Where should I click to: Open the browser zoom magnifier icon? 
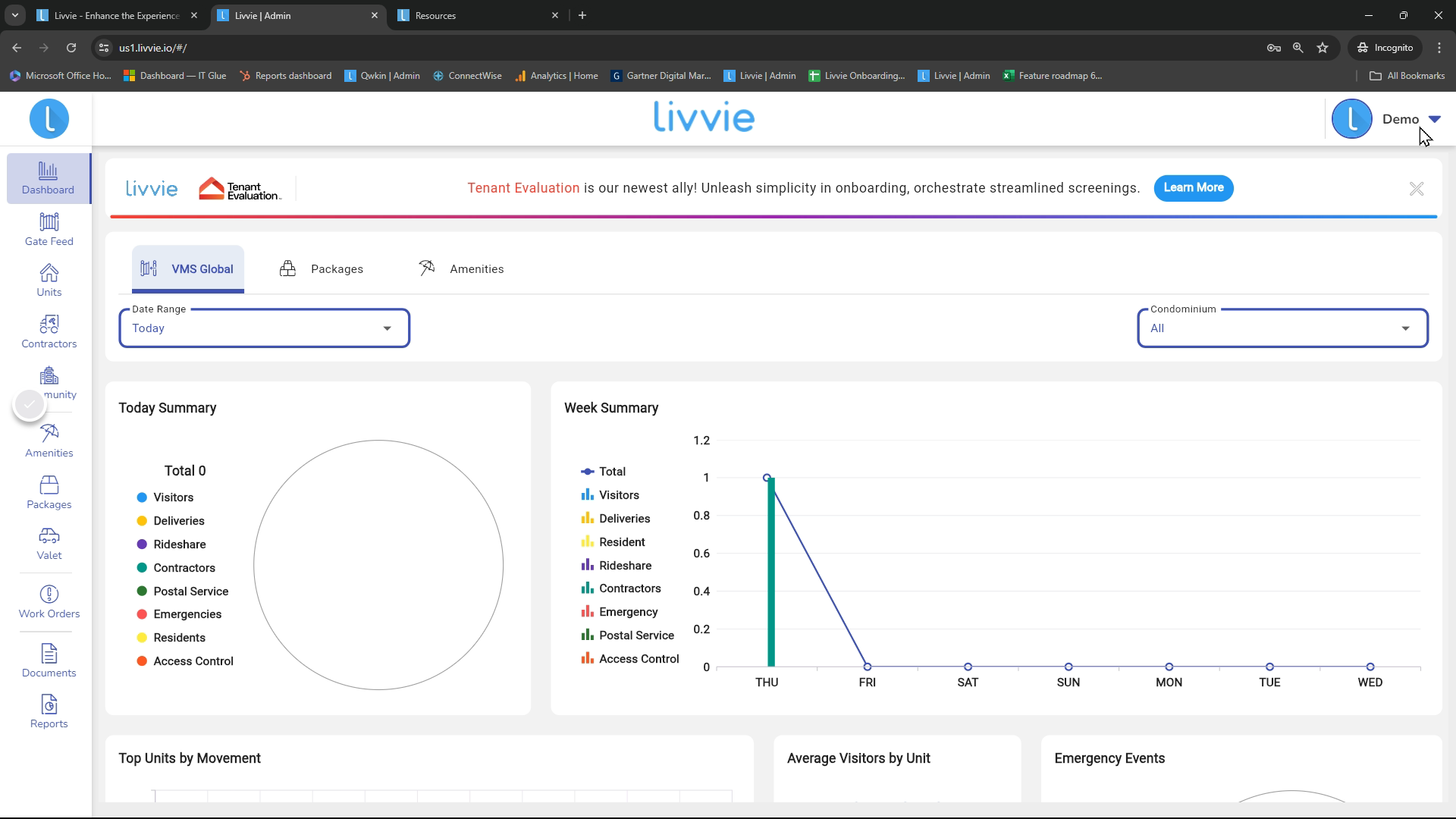tap(1298, 48)
